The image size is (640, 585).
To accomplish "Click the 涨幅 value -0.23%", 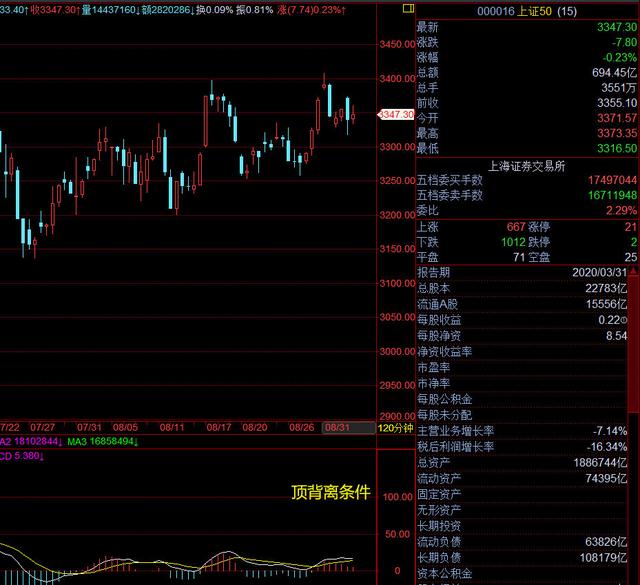I will point(620,58).
